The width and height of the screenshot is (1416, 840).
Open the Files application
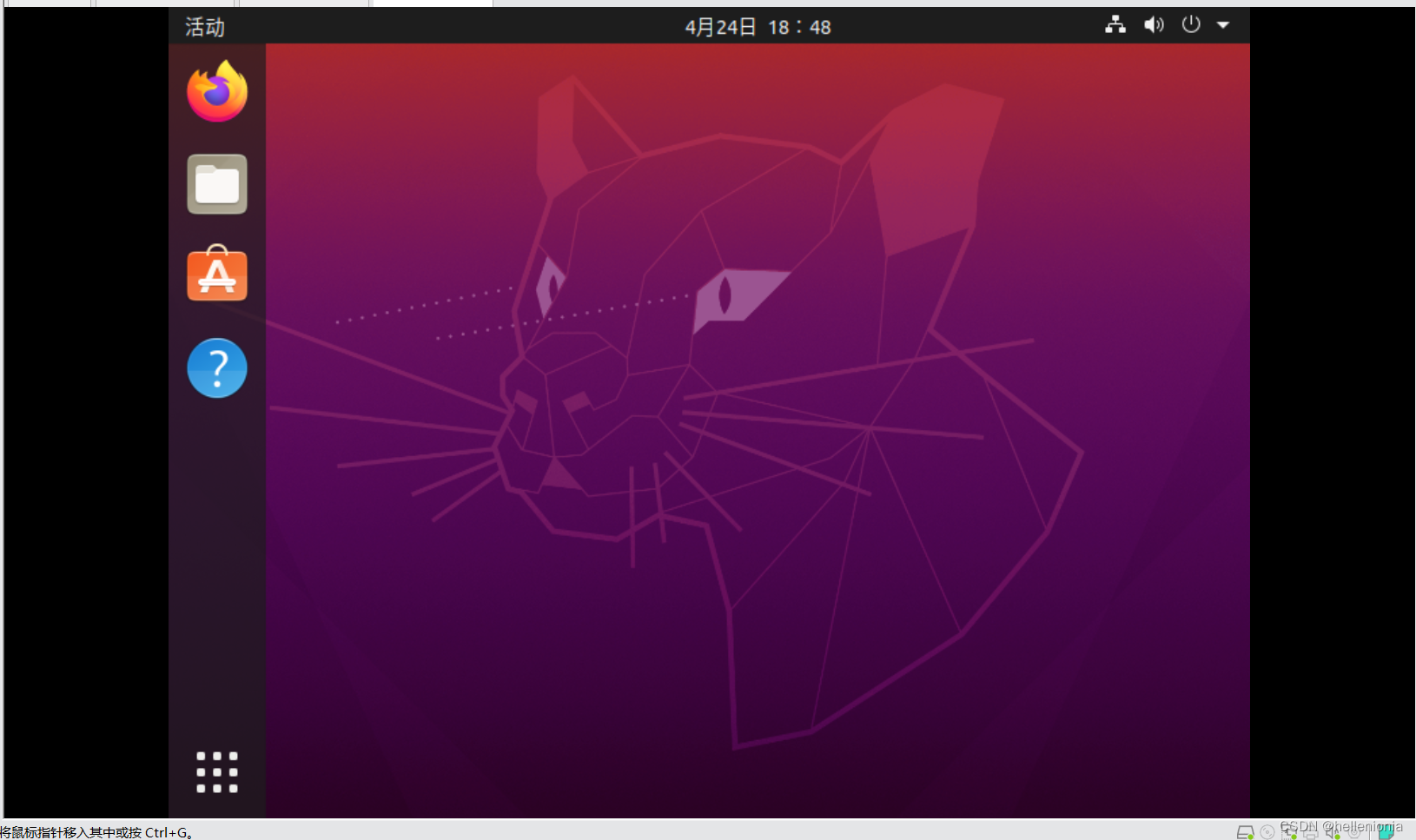pos(216,184)
